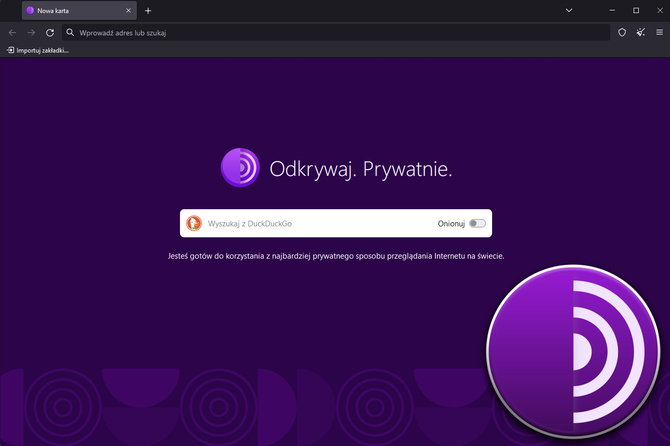Open a new tab with plus button

[x=148, y=11]
